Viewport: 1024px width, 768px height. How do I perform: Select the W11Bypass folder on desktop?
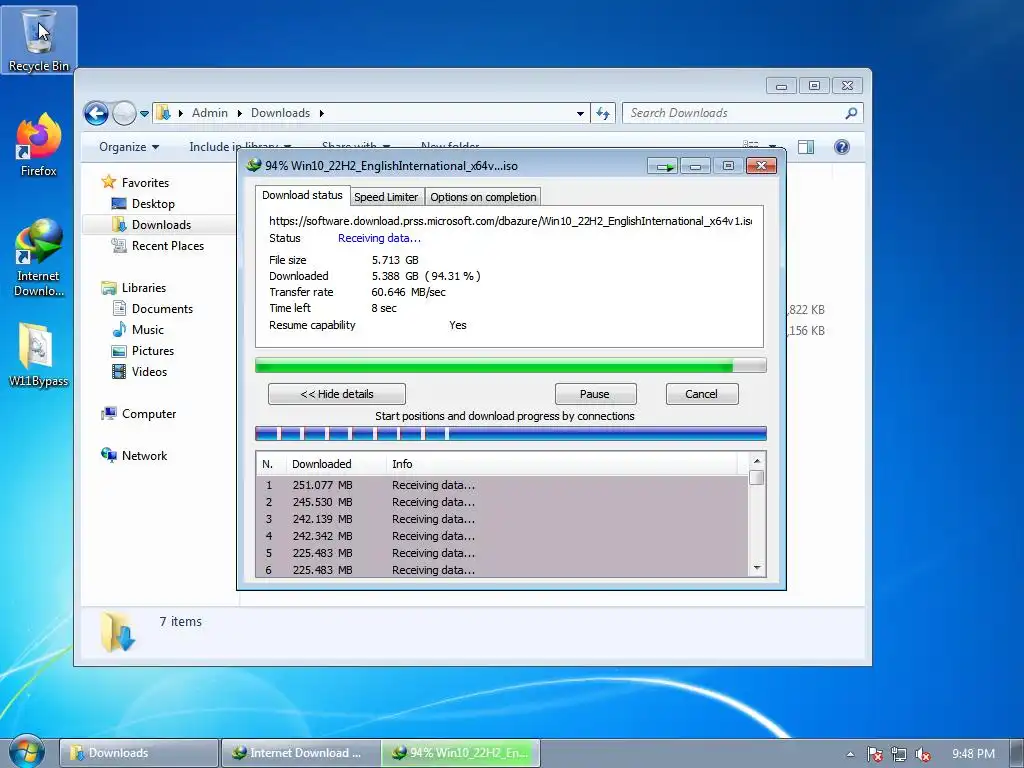point(39,355)
